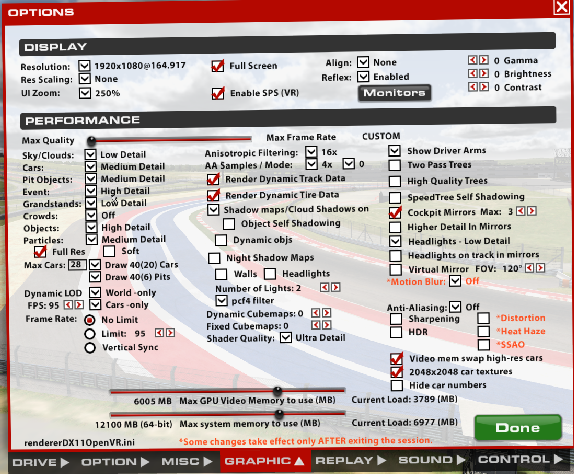
Task: Increase Dynamic LOD FPS value
Action: [x=79, y=305]
